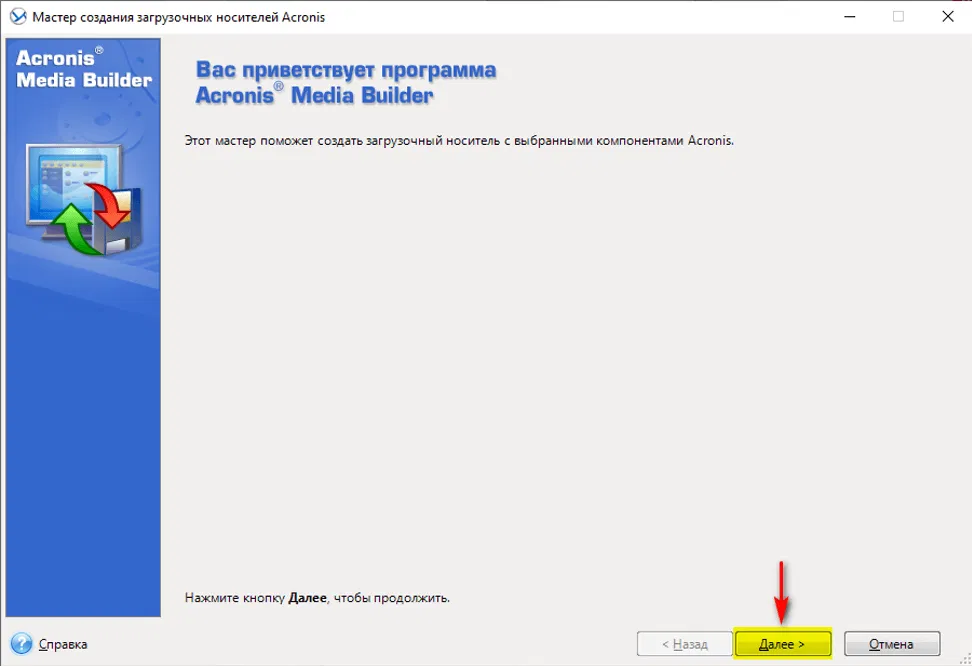972x666 pixels.
Task: Open the Справка help link
Action: [x=63, y=644]
